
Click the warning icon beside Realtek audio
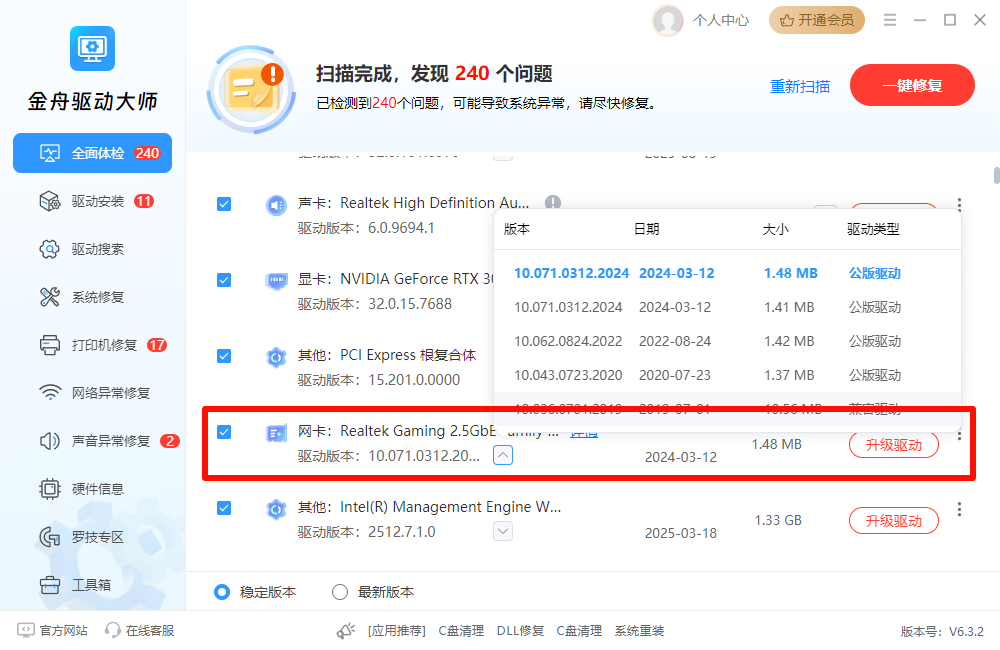pyautogui.click(x=553, y=202)
